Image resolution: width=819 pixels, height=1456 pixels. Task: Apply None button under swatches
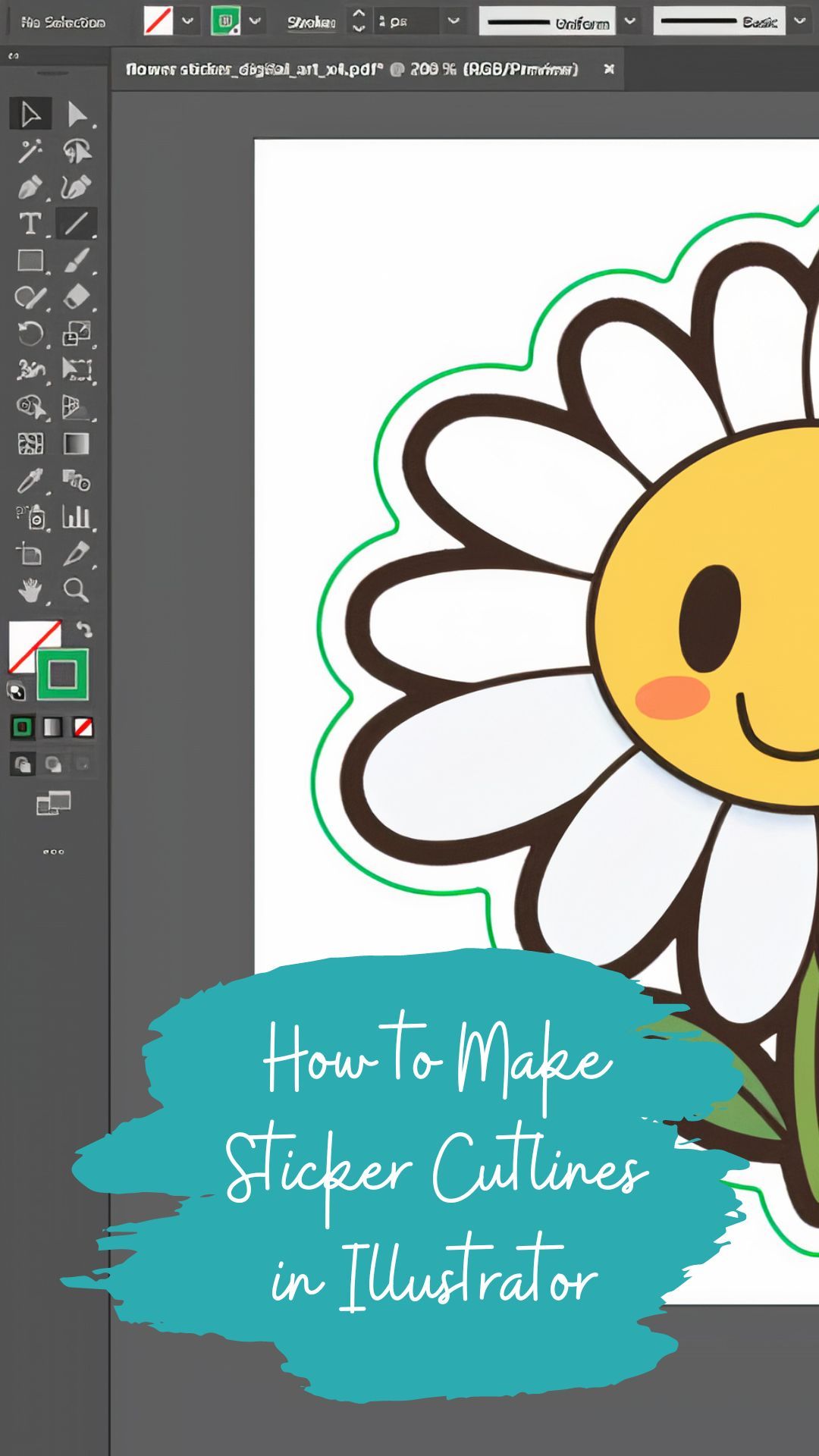(83, 727)
